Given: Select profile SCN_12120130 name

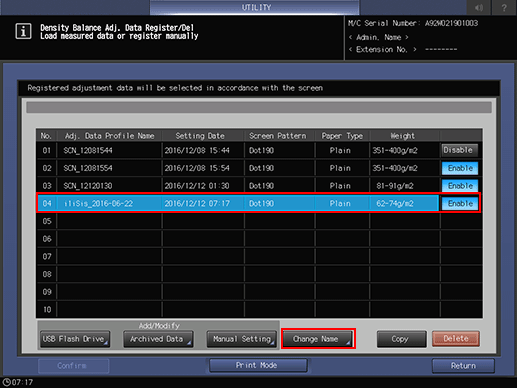Looking at the screenshot, I should pyautogui.click(x=88, y=186).
